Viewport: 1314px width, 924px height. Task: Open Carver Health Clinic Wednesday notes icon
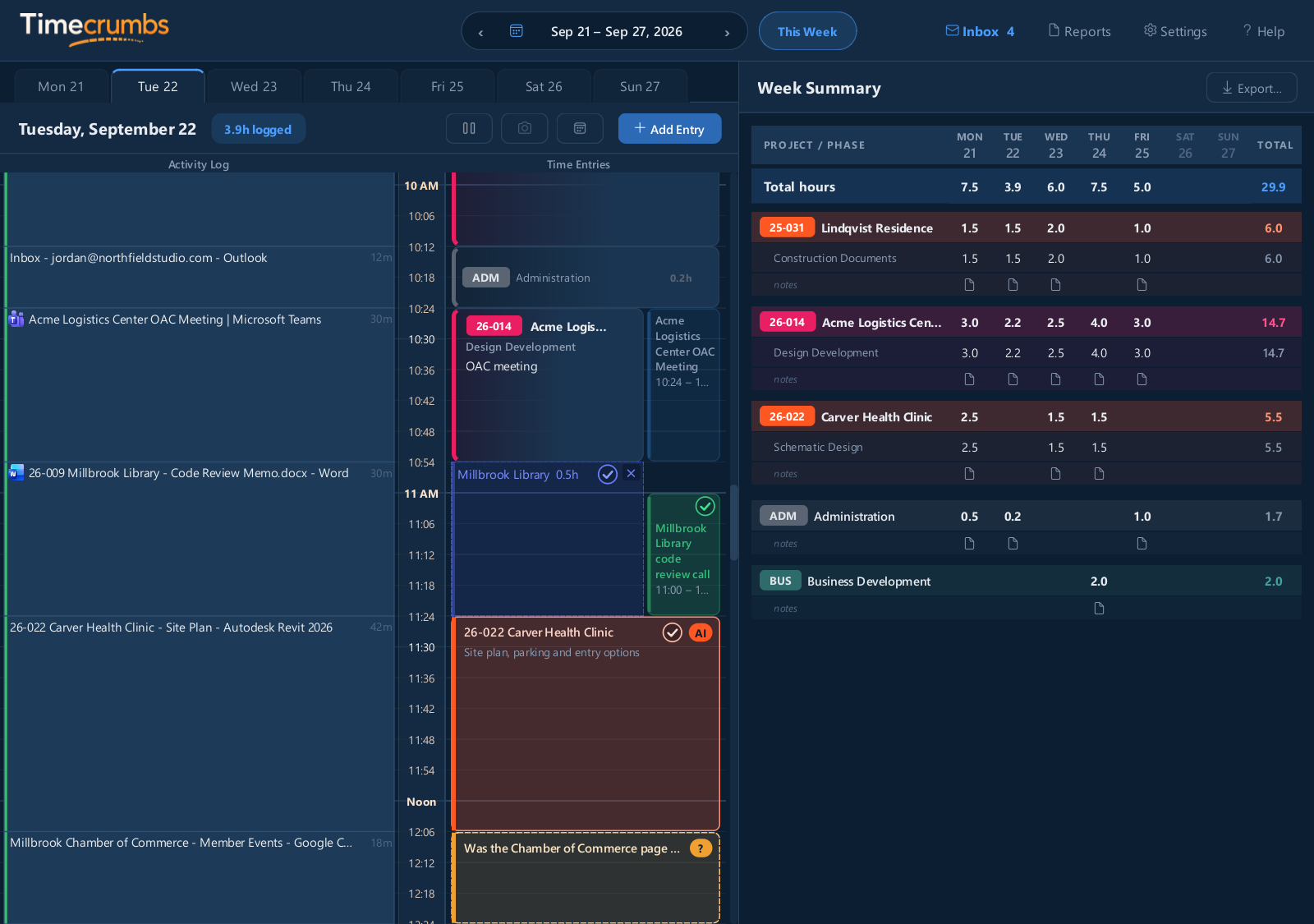(1055, 474)
